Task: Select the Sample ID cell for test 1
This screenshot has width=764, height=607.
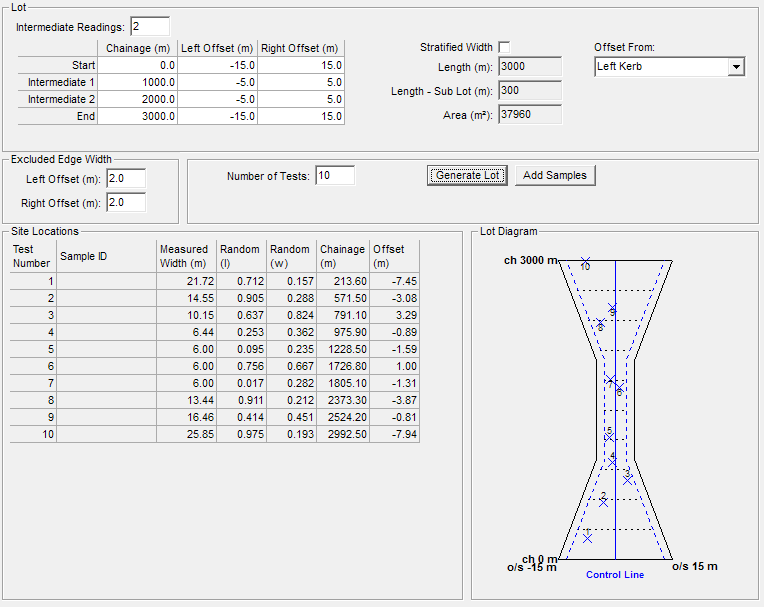Action: [x=106, y=281]
